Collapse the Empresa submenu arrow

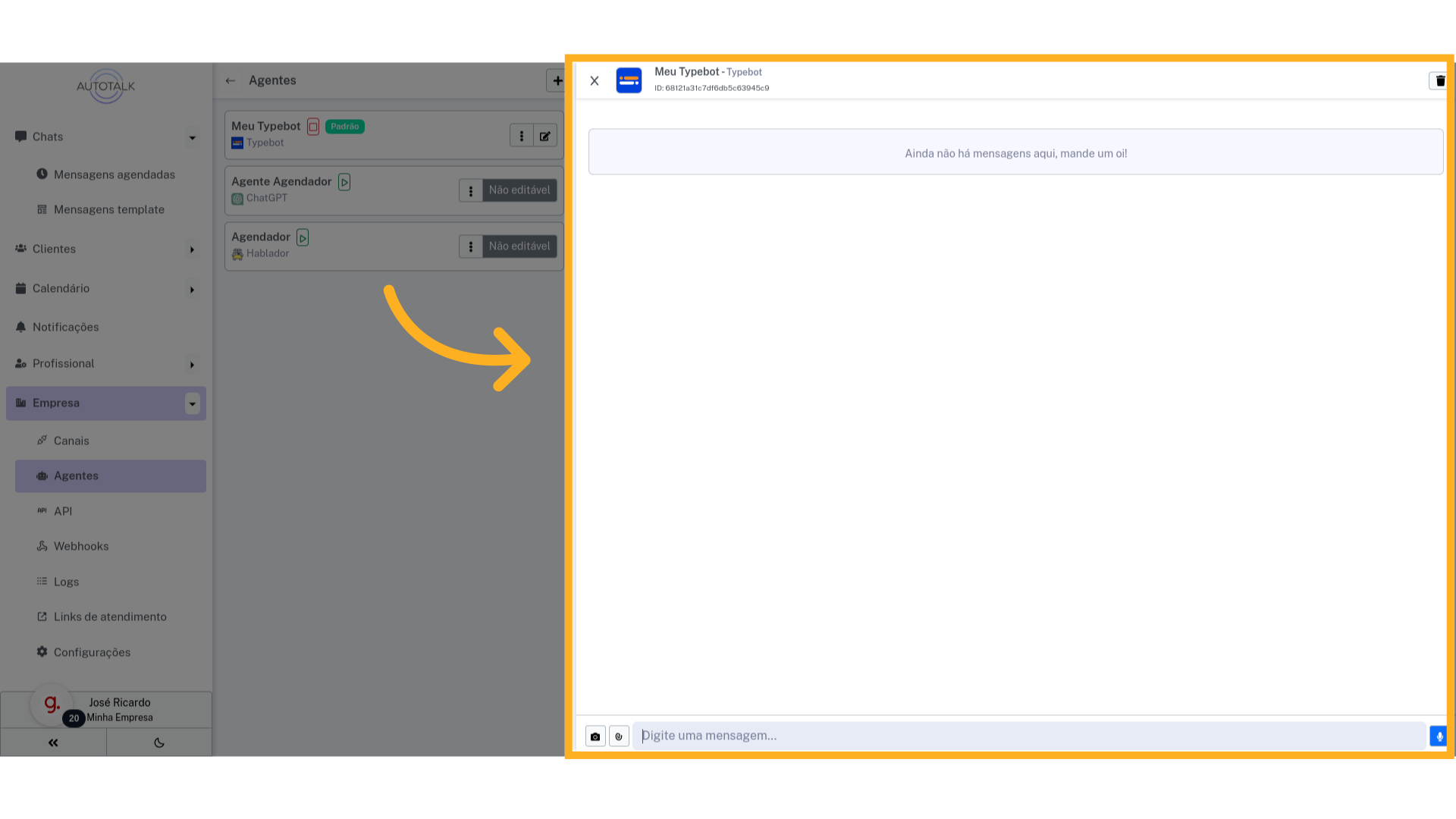point(193,403)
